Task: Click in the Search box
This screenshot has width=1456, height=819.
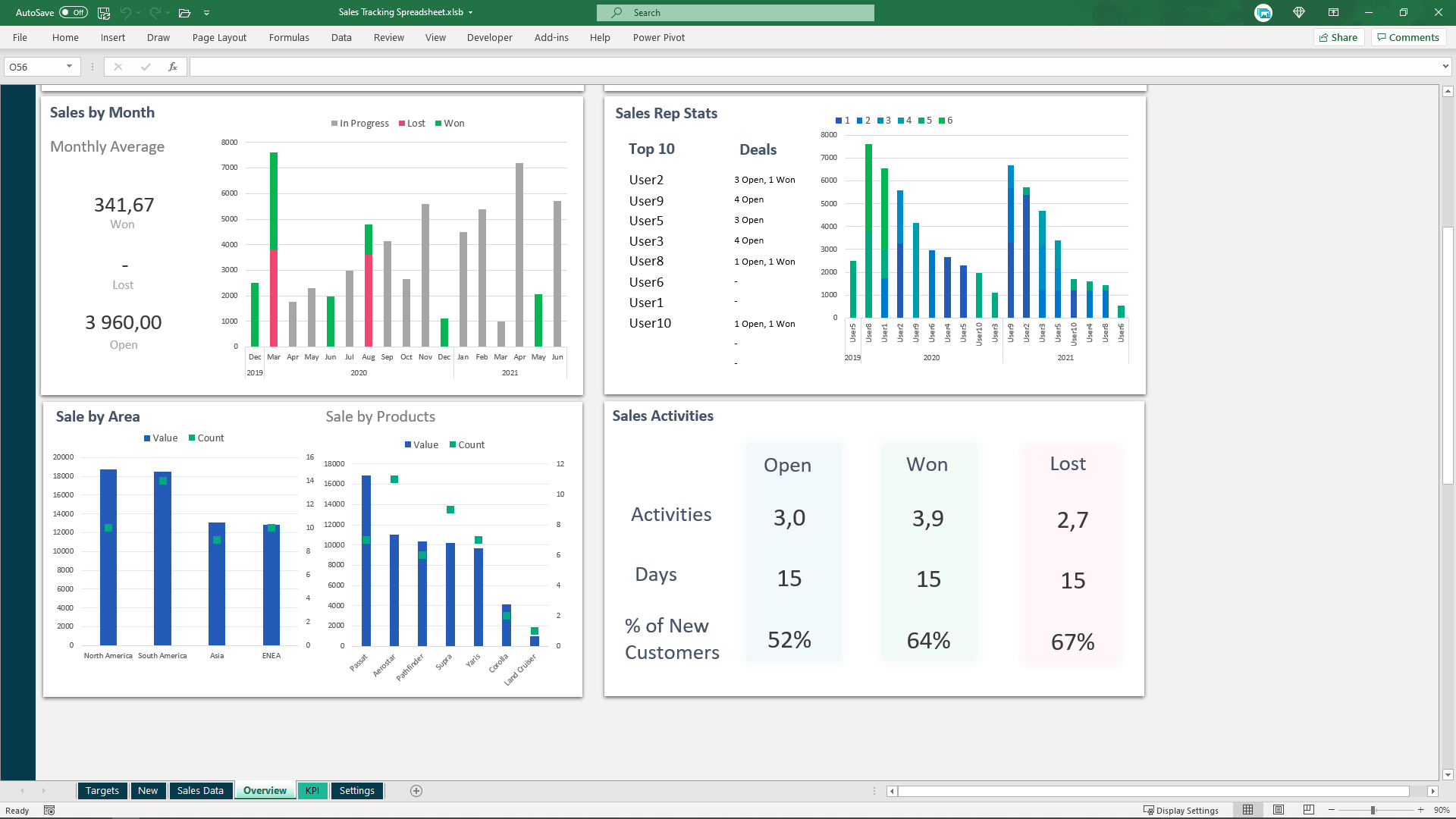Action: click(735, 13)
